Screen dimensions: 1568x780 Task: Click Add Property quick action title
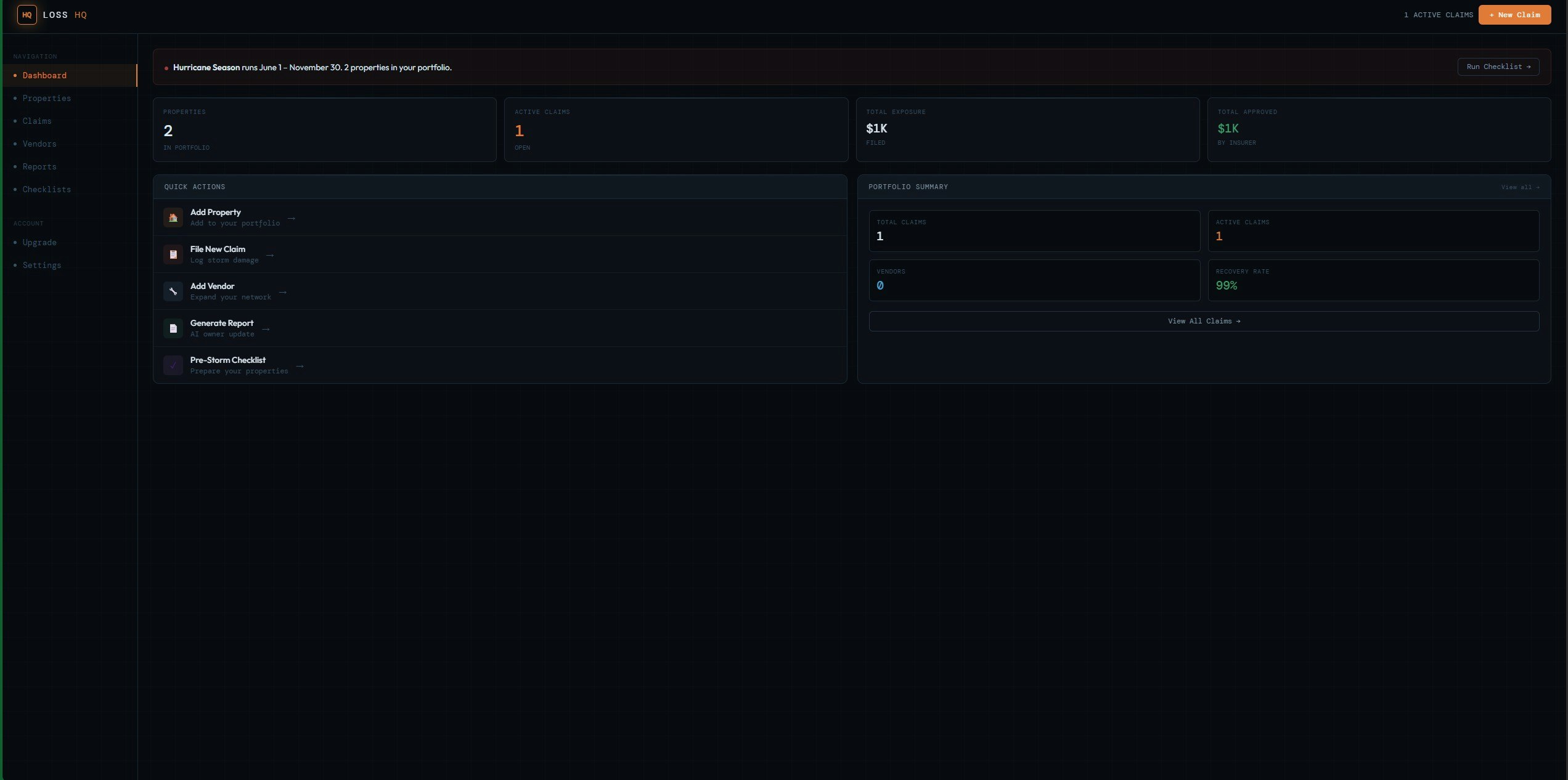(215, 212)
